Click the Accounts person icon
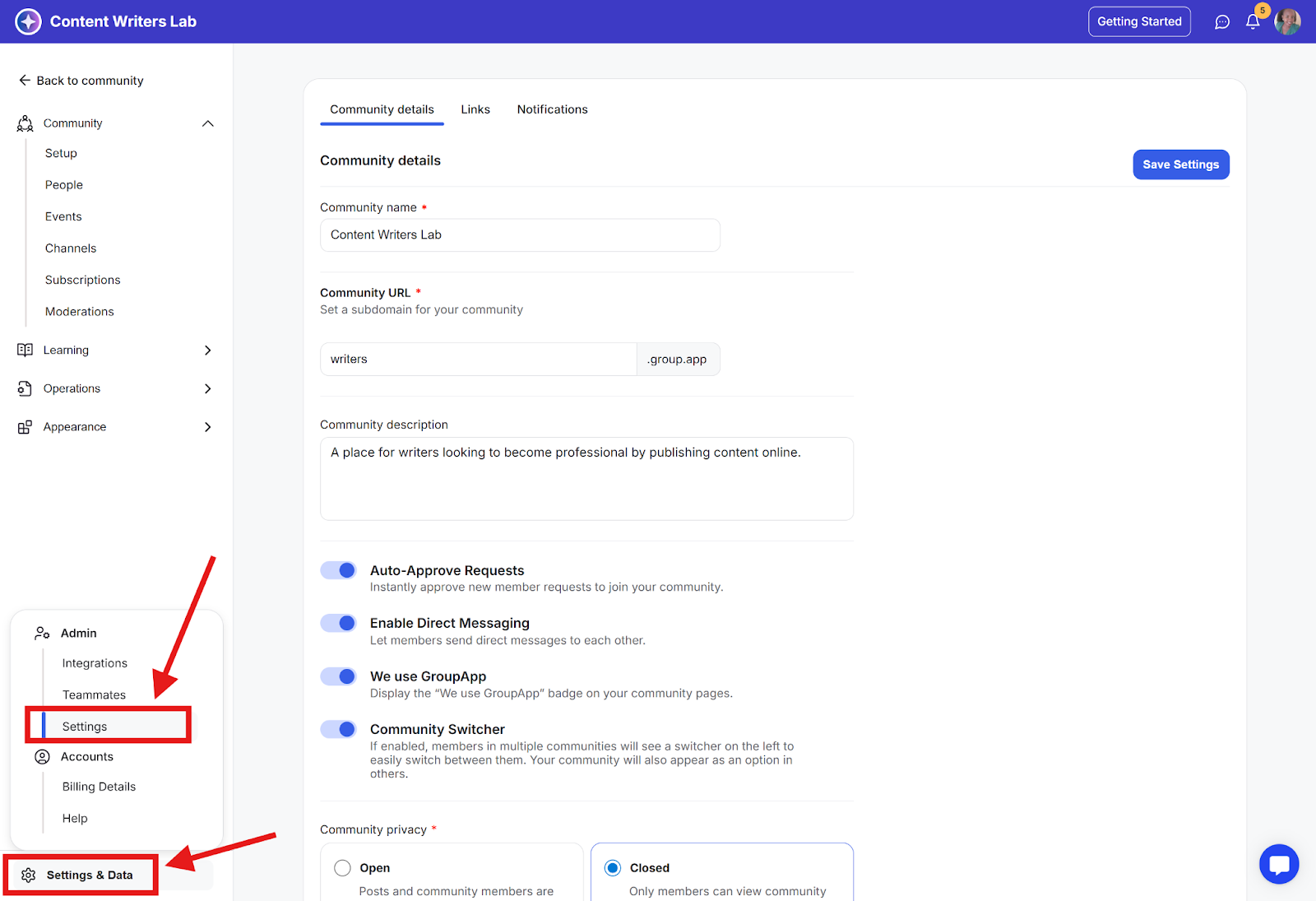The width and height of the screenshot is (1316, 901). pyautogui.click(x=42, y=757)
